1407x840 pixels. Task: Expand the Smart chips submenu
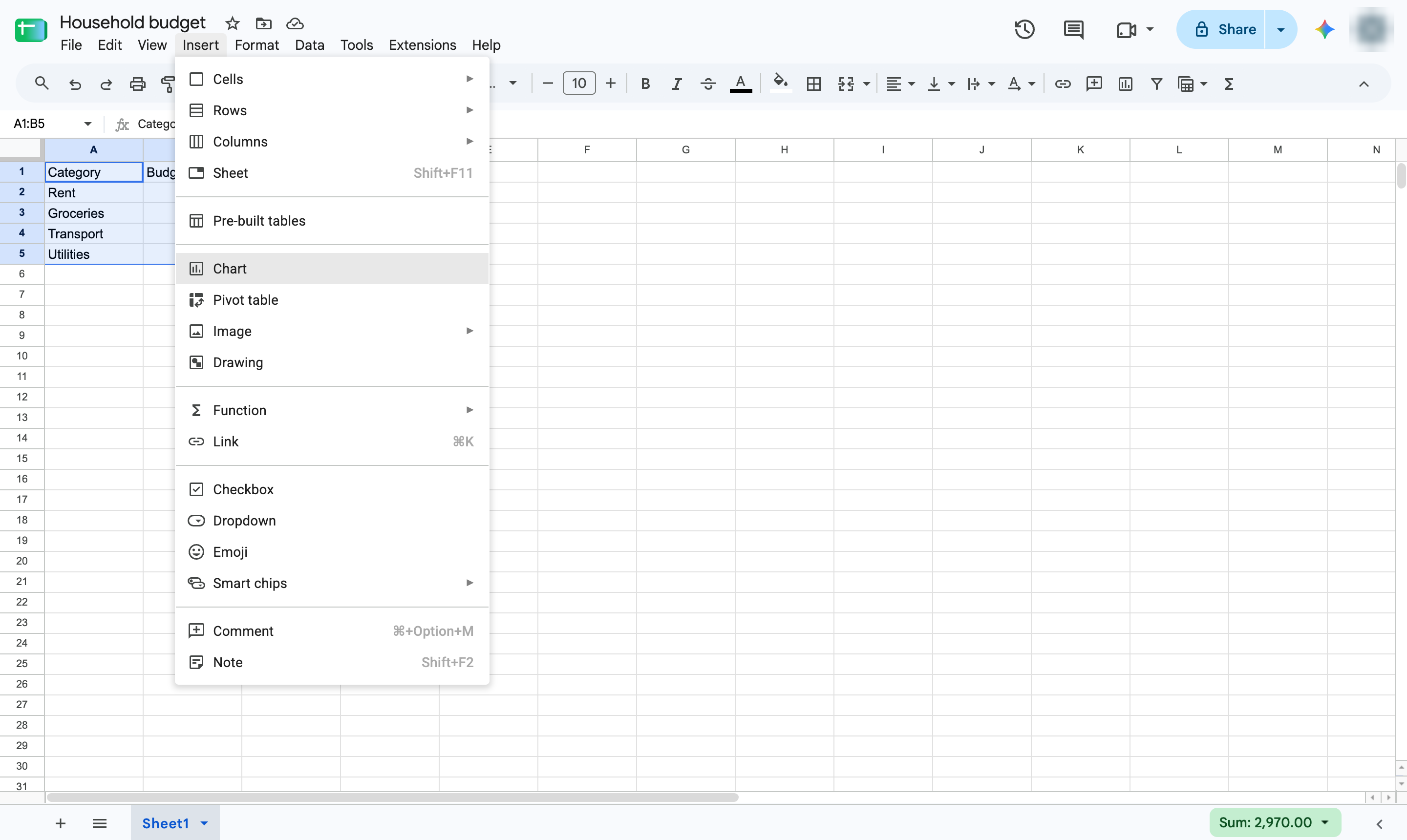click(x=332, y=583)
